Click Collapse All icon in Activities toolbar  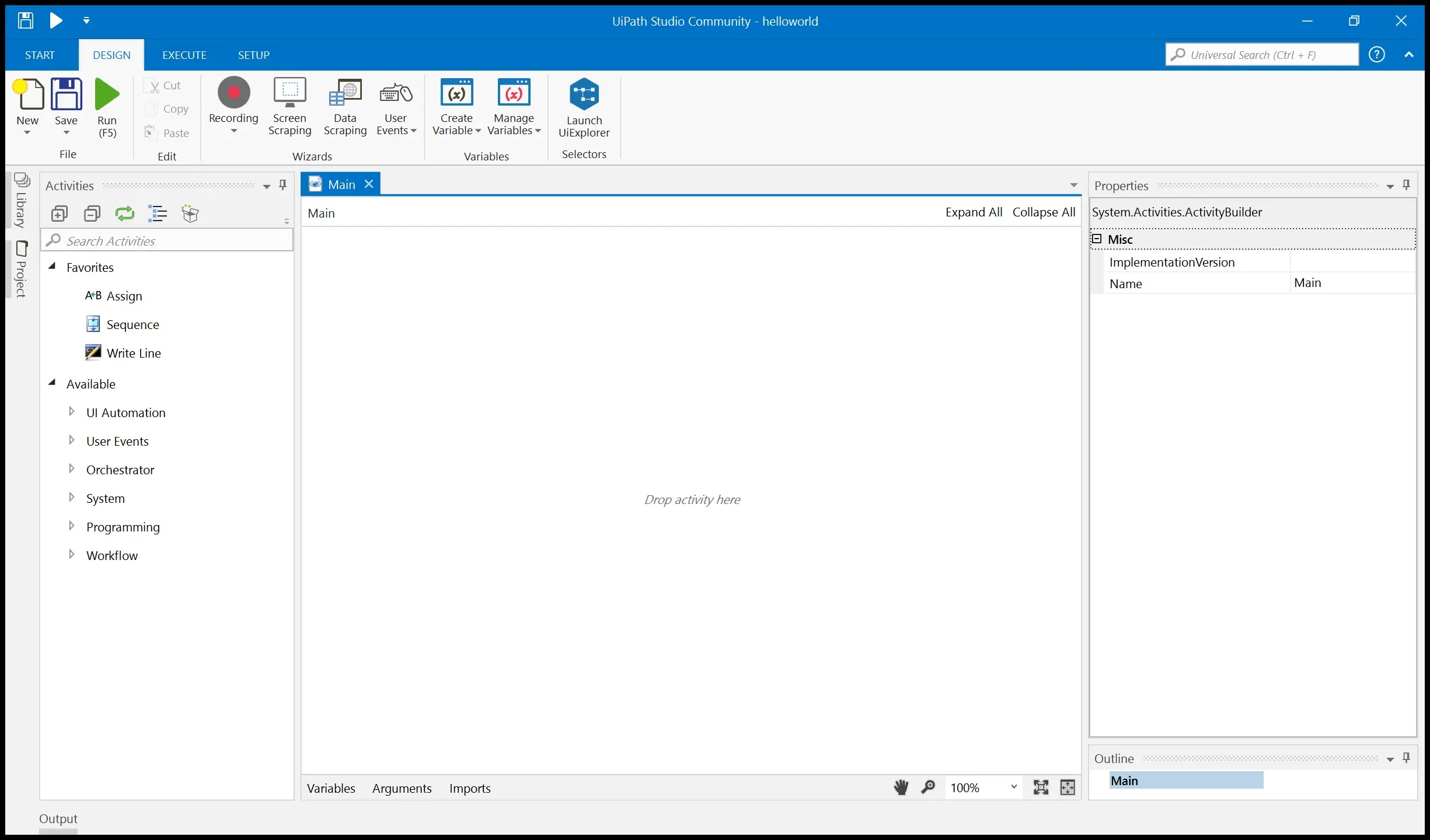pyautogui.click(x=92, y=214)
